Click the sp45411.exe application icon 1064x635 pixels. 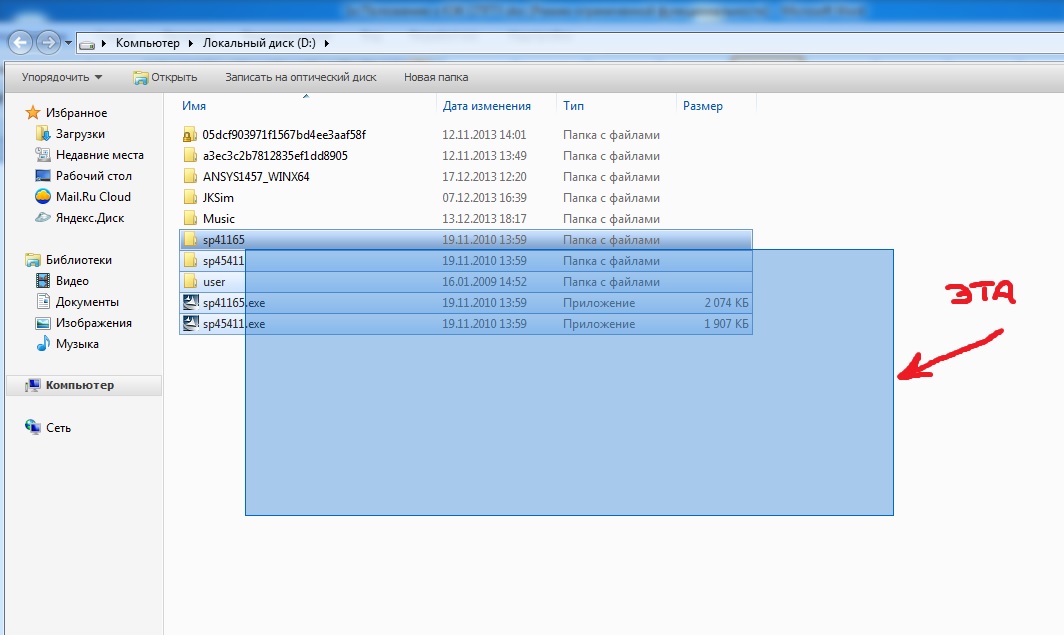point(191,324)
